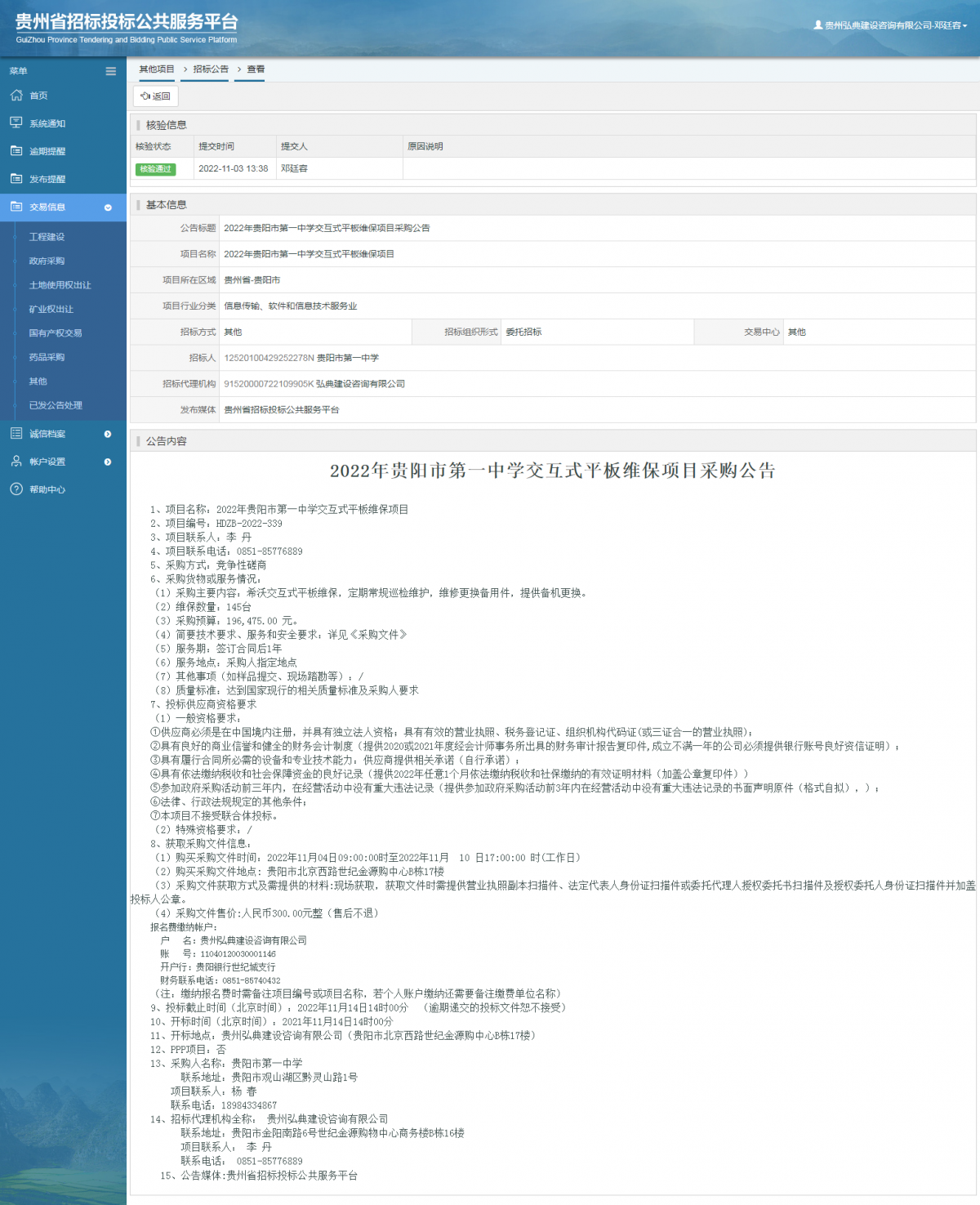Screen dimensions: 980x1205
Task: Click region value 贵州省-贵阳市
Action: click(252, 280)
